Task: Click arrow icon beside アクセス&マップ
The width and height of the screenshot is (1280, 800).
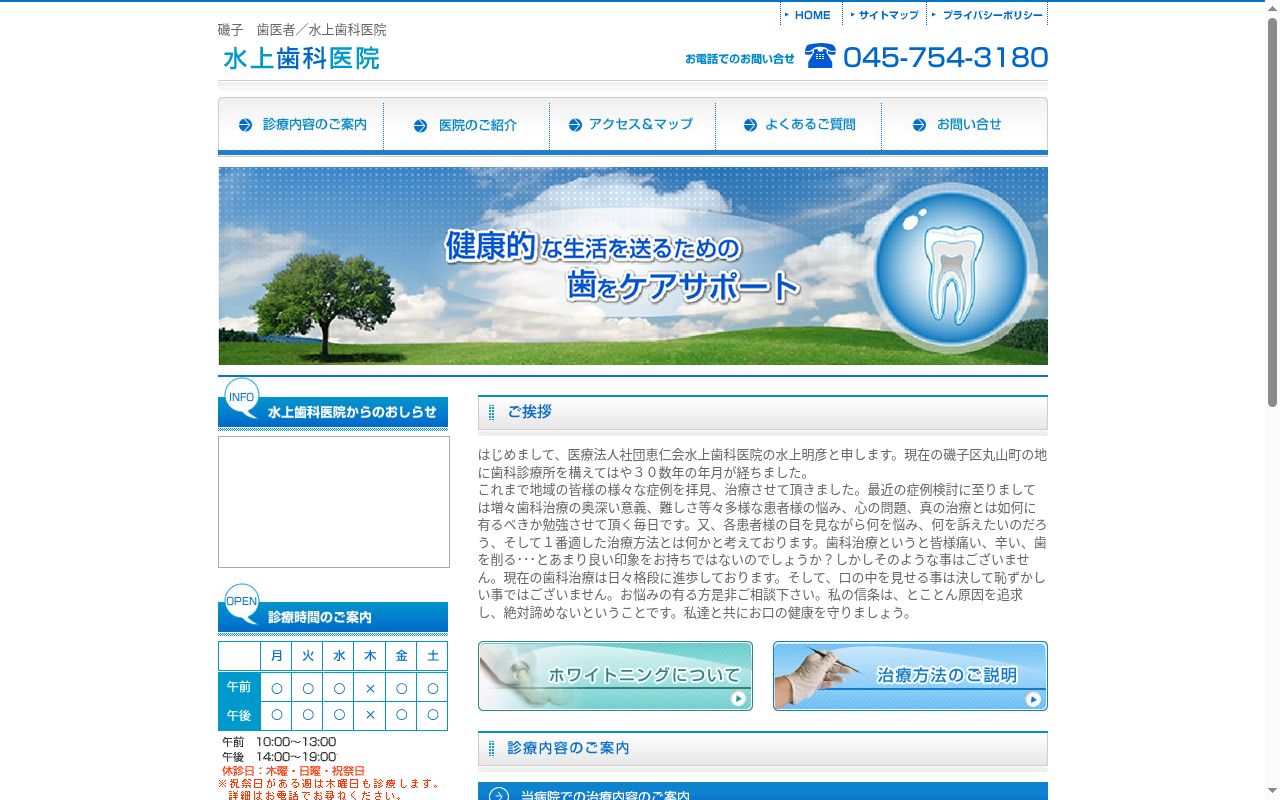Action: coord(575,125)
